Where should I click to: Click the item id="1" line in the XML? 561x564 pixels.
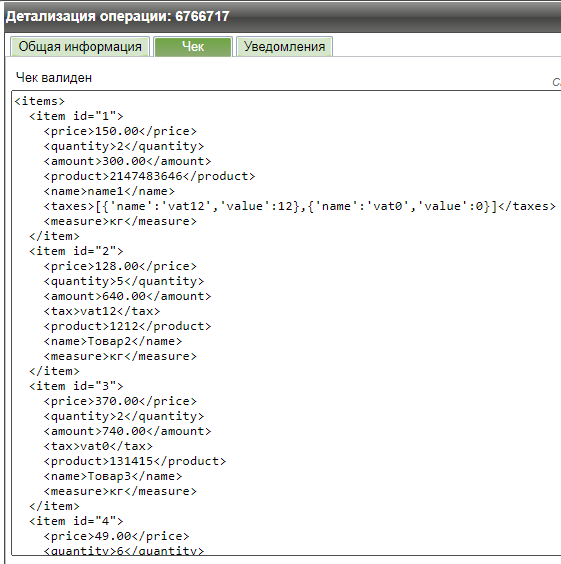pyautogui.click(x=76, y=116)
